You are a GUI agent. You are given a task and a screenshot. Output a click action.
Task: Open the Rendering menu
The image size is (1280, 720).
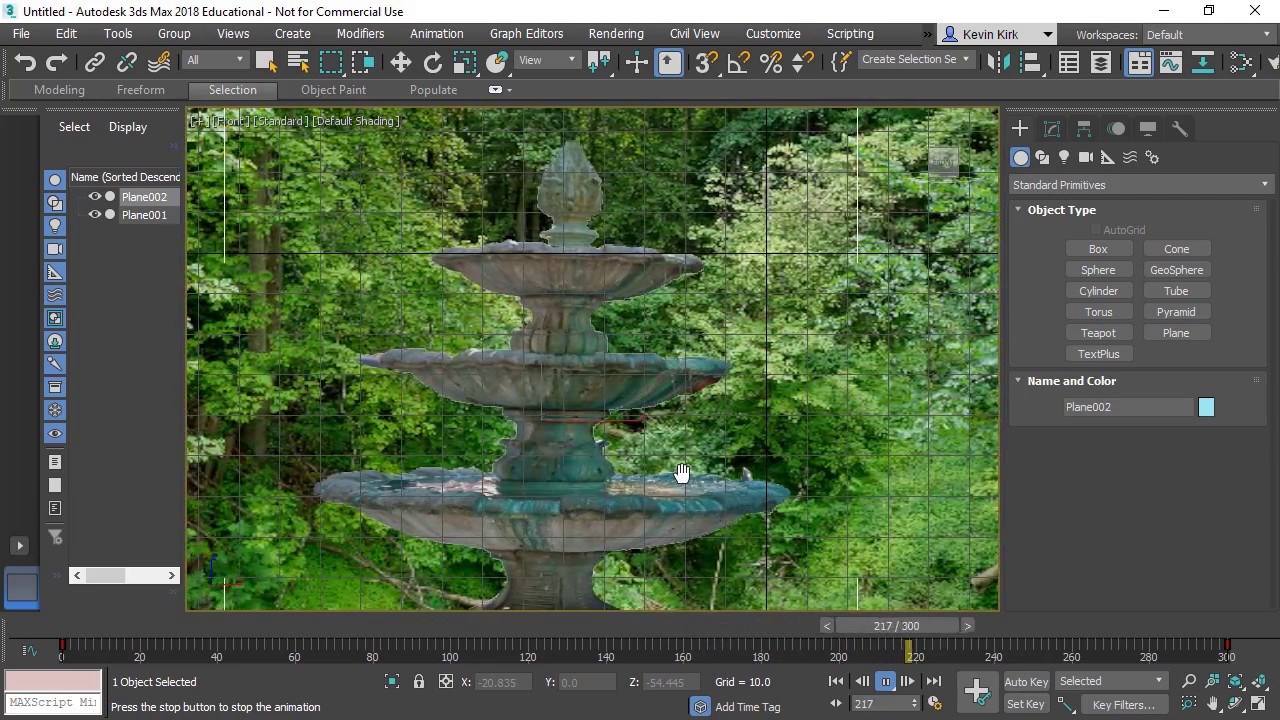(615, 34)
